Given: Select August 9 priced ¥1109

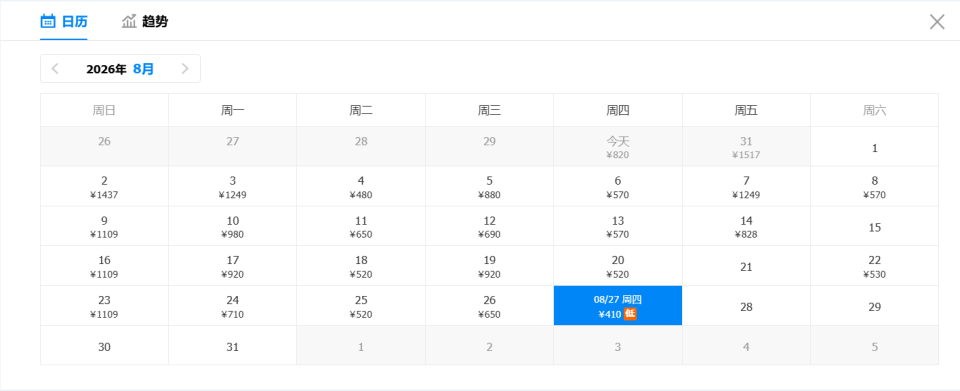Looking at the screenshot, I should pyautogui.click(x=104, y=226).
